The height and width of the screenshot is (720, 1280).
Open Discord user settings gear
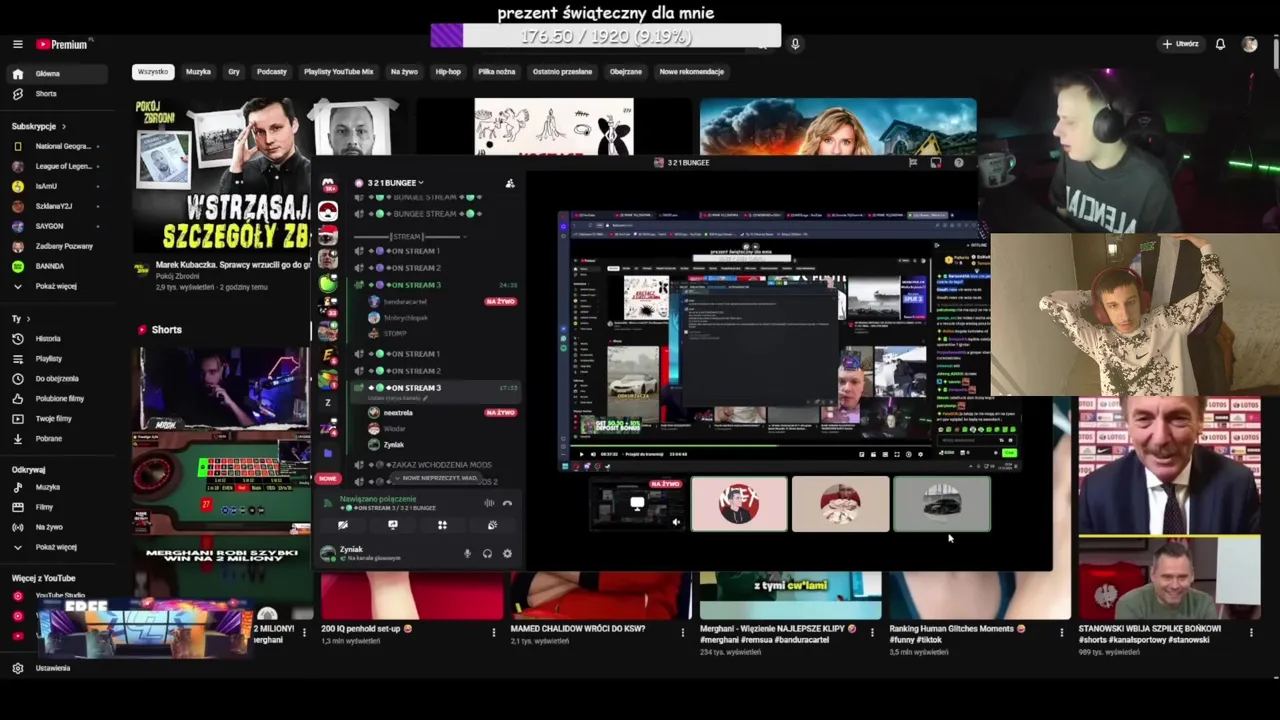click(507, 554)
